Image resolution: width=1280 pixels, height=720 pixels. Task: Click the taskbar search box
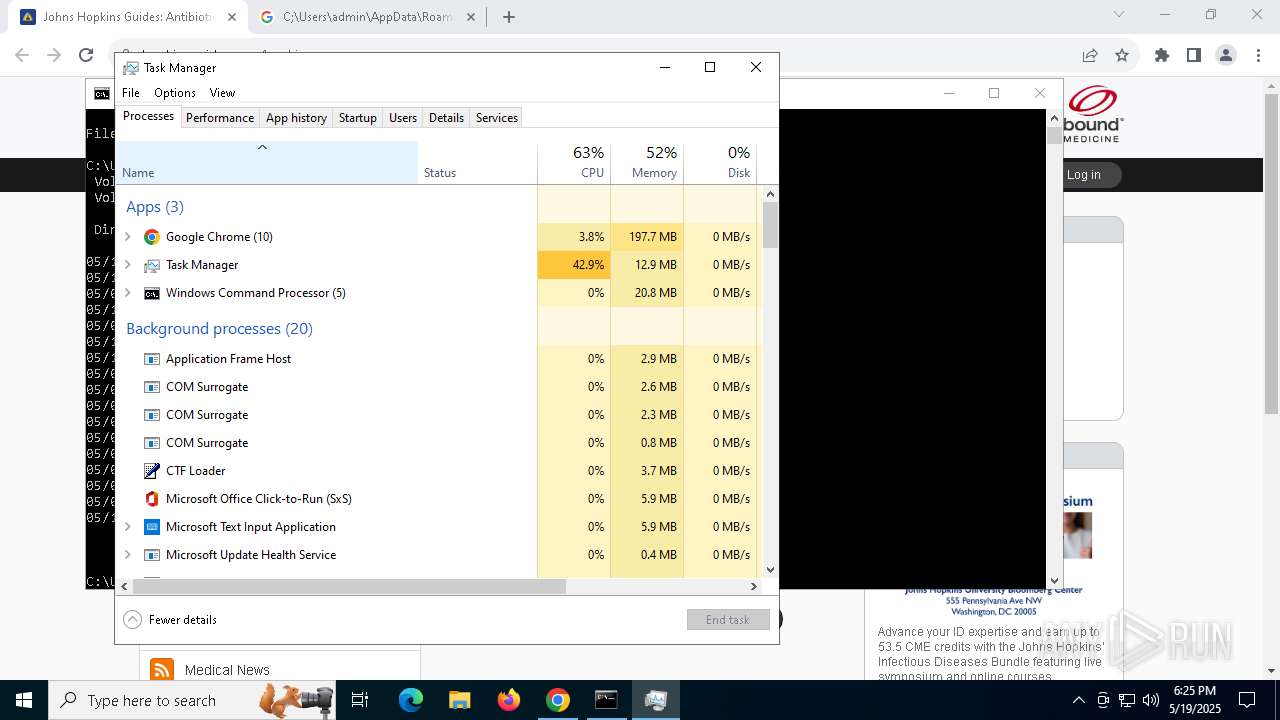[x=190, y=700]
